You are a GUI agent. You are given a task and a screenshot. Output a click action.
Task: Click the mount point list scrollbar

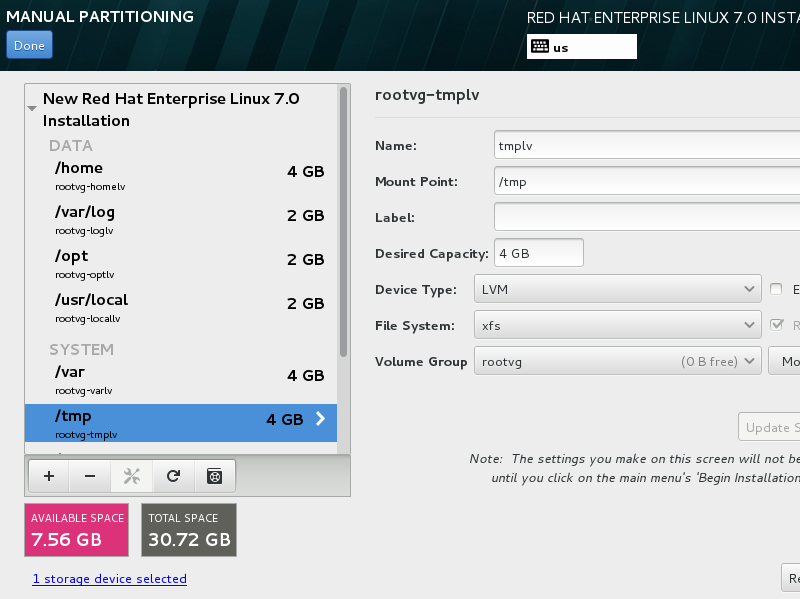[x=344, y=220]
